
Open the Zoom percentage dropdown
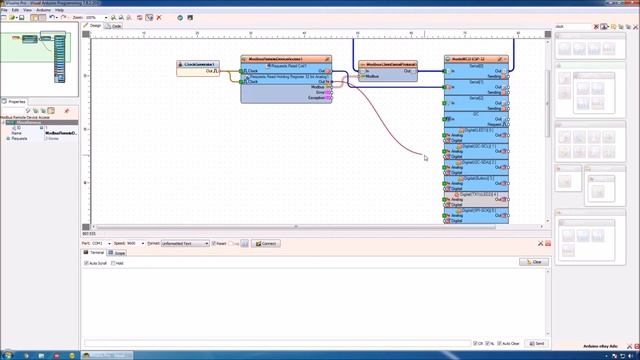pos(106,18)
